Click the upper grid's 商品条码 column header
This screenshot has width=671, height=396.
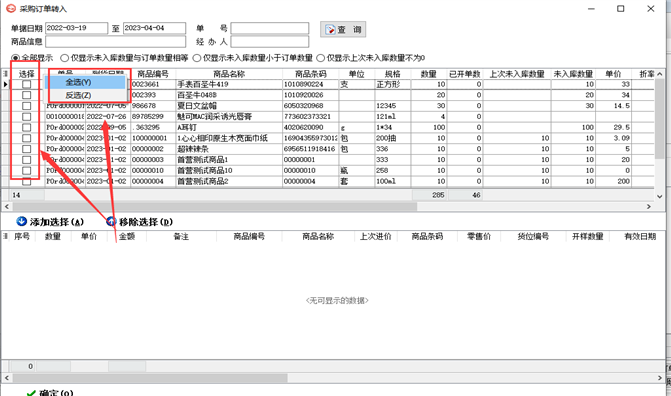click(311, 74)
